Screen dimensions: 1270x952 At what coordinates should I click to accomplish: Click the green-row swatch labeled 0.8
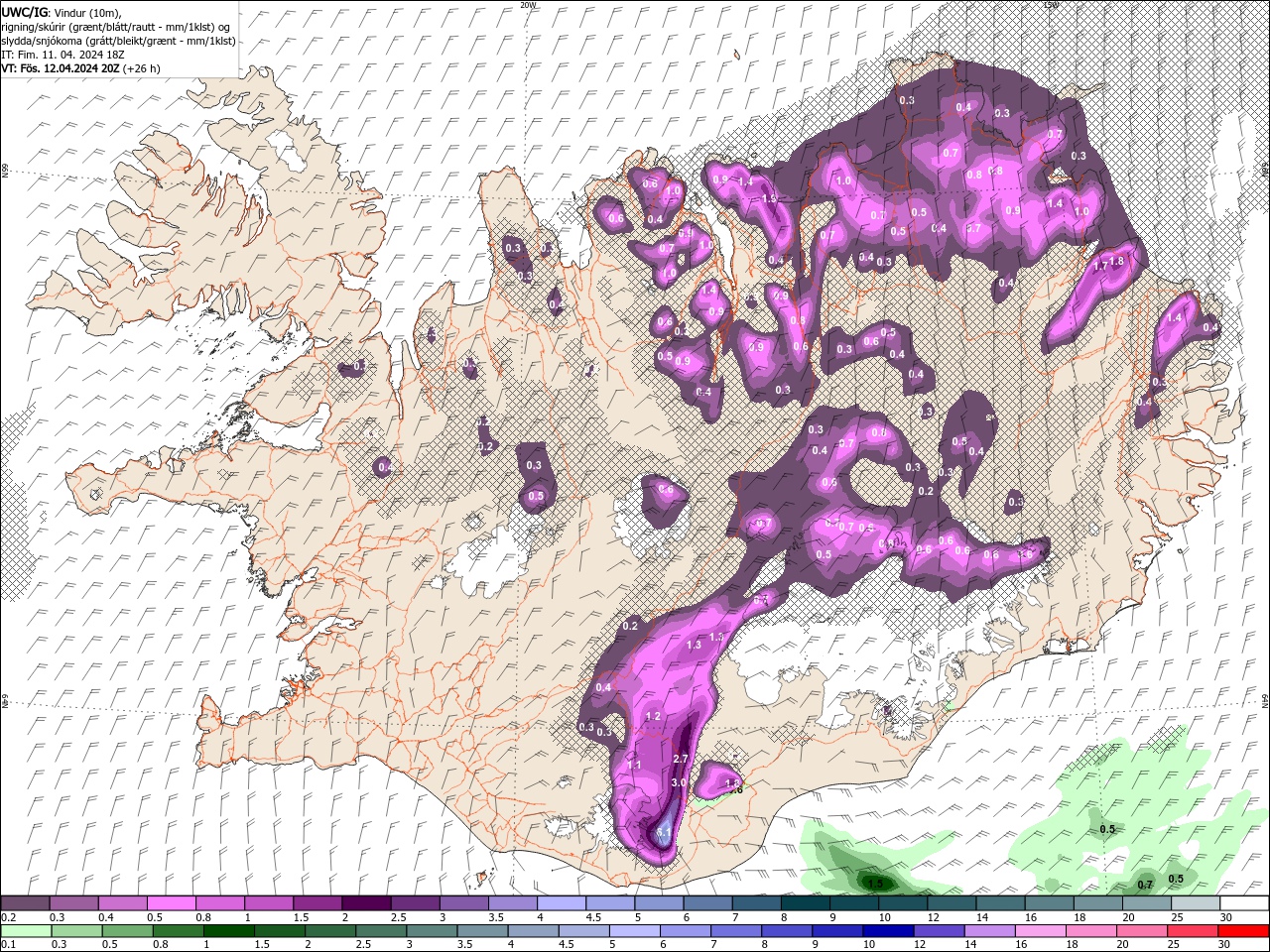pos(178,930)
